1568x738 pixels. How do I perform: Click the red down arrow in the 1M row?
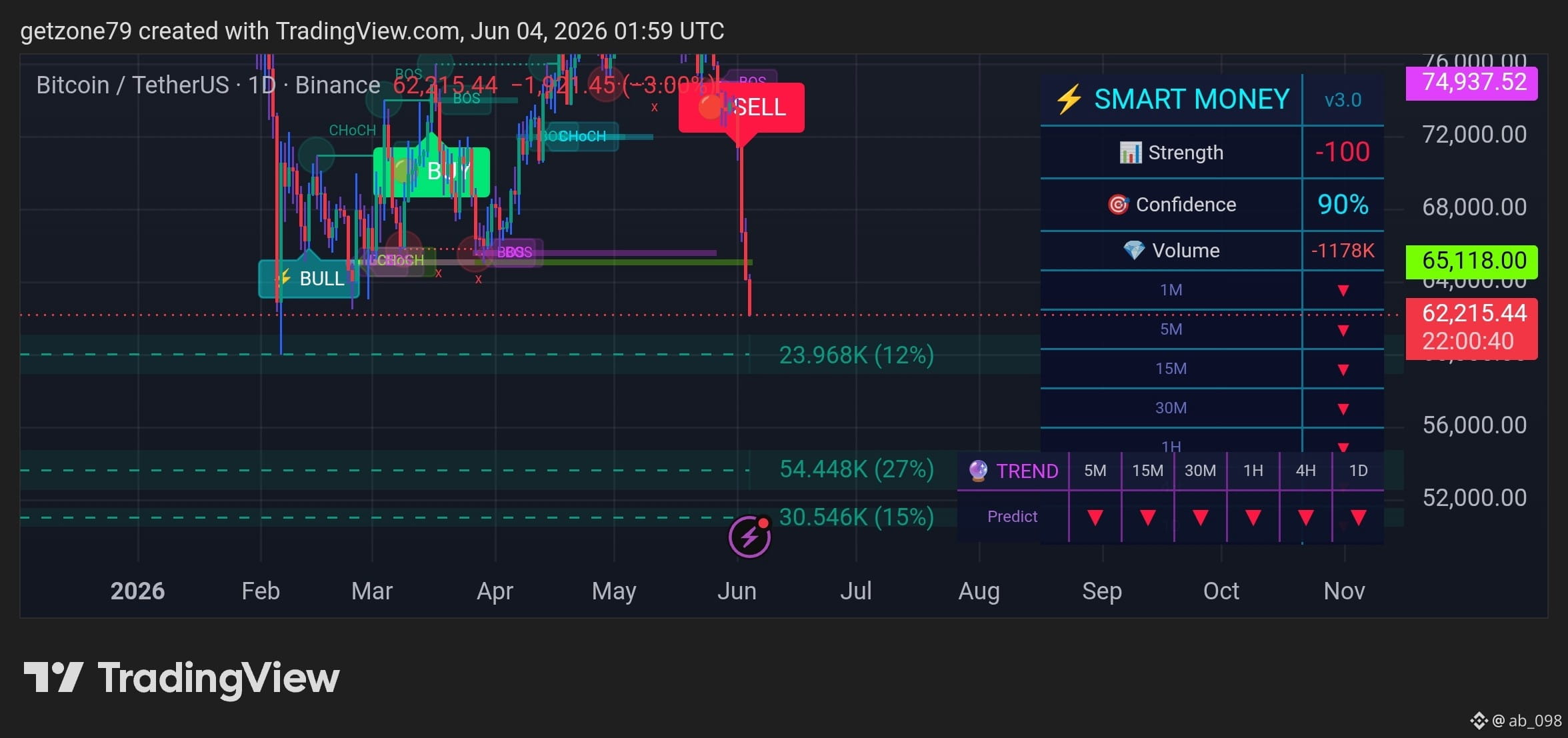(1343, 291)
